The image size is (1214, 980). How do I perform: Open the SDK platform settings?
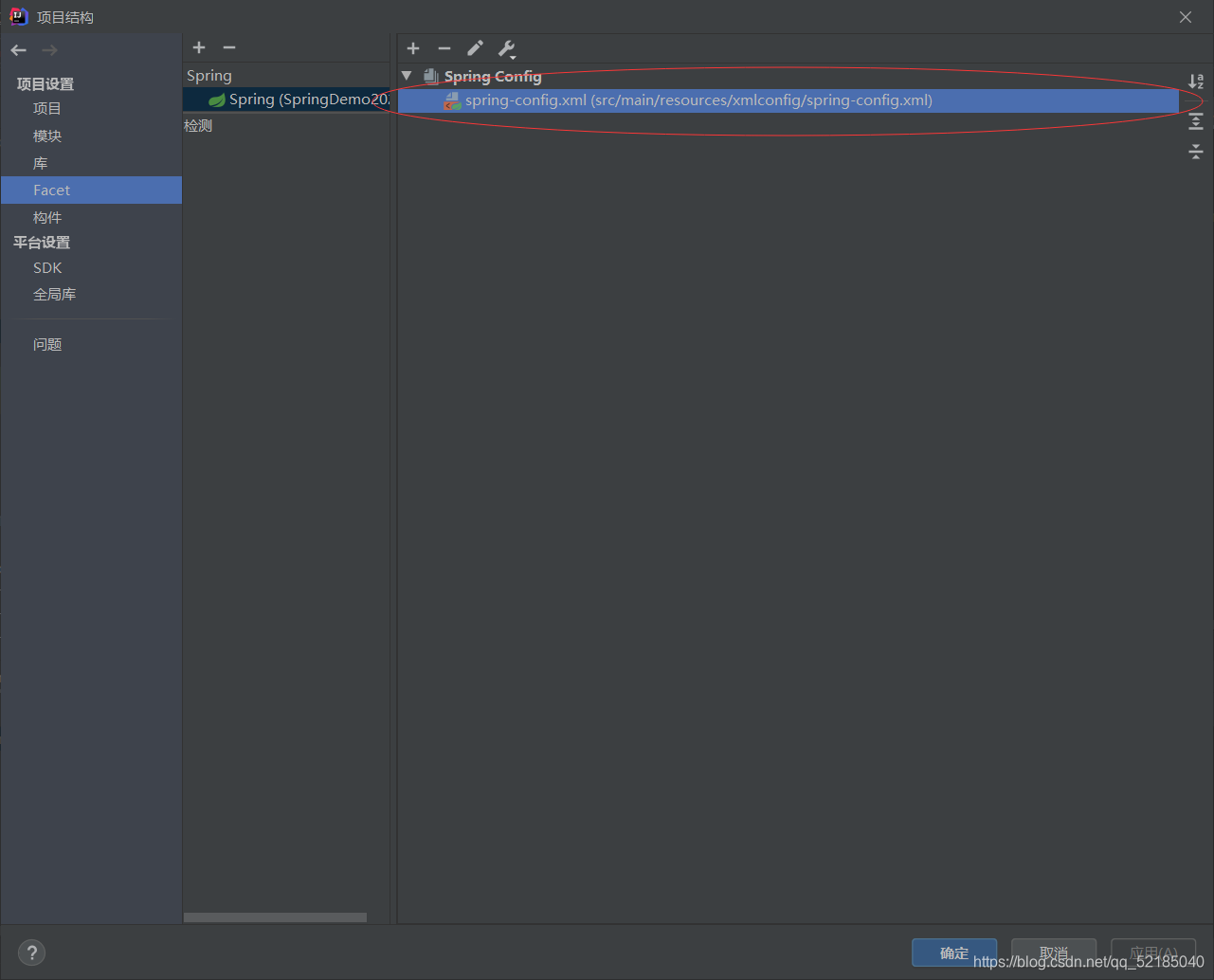point(46,267)
